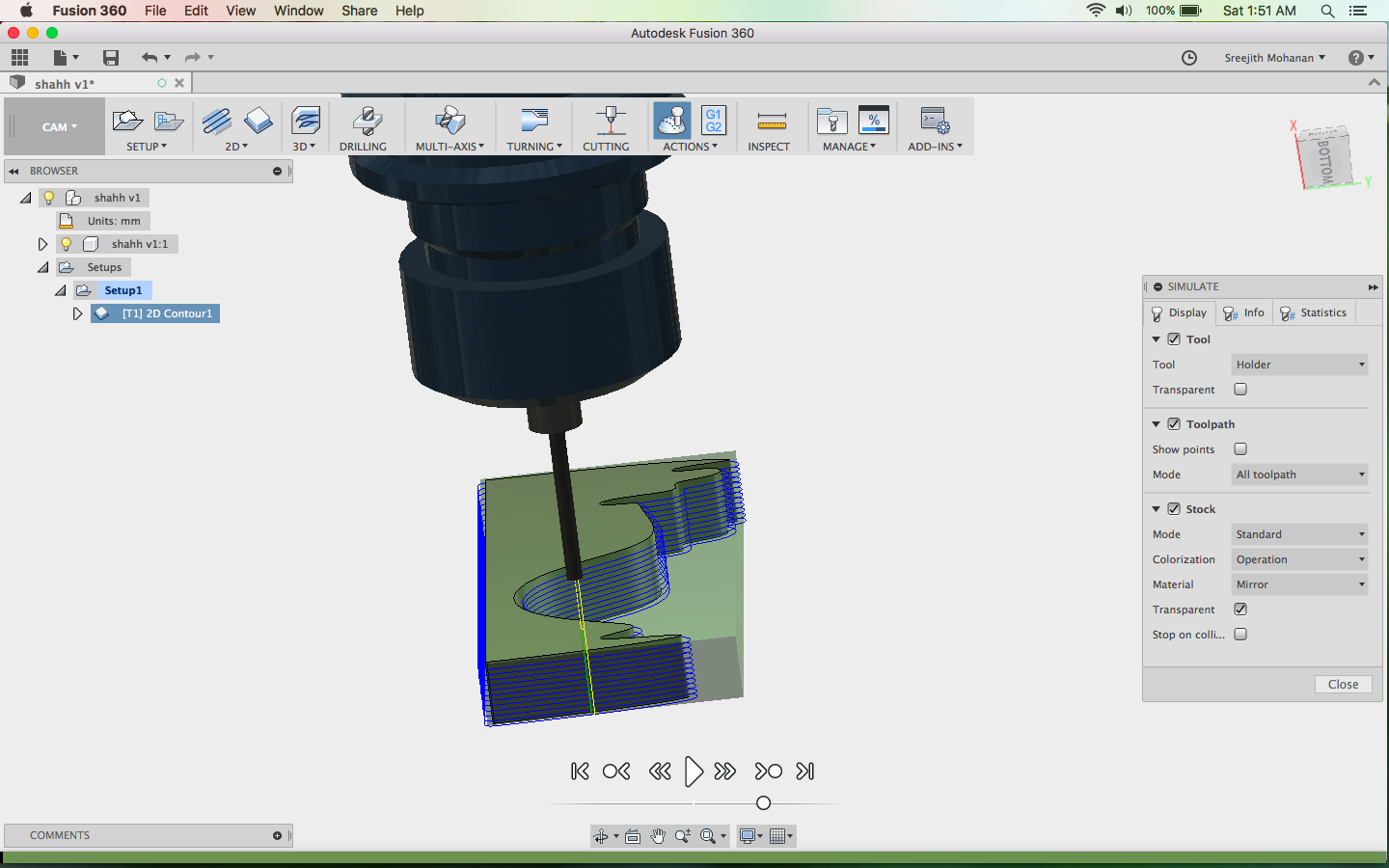Switch to the Statistics tab
The height and width of the screenshot is (868, 1389).
1314,313
